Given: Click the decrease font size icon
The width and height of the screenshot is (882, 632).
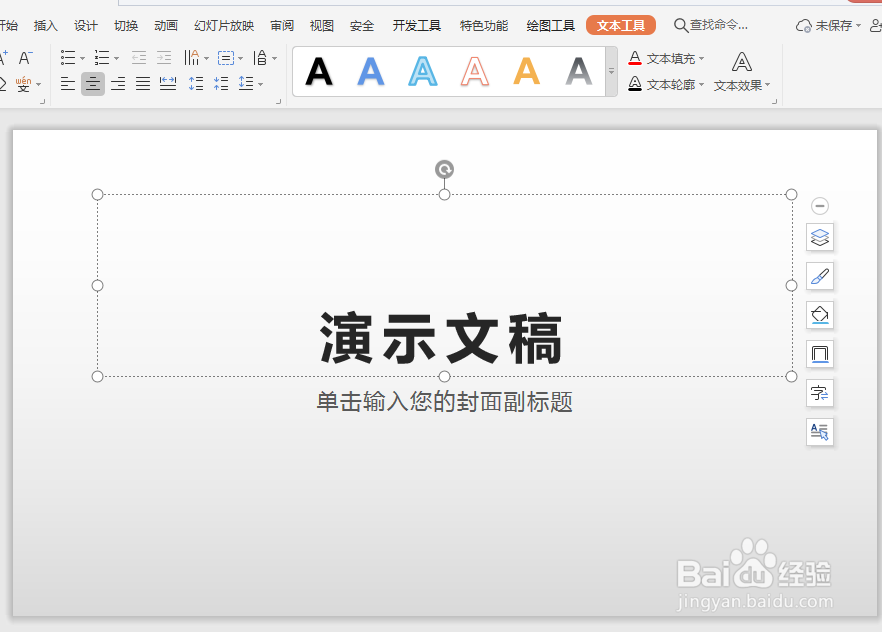Looking at the screenshot, I should 25,58.
